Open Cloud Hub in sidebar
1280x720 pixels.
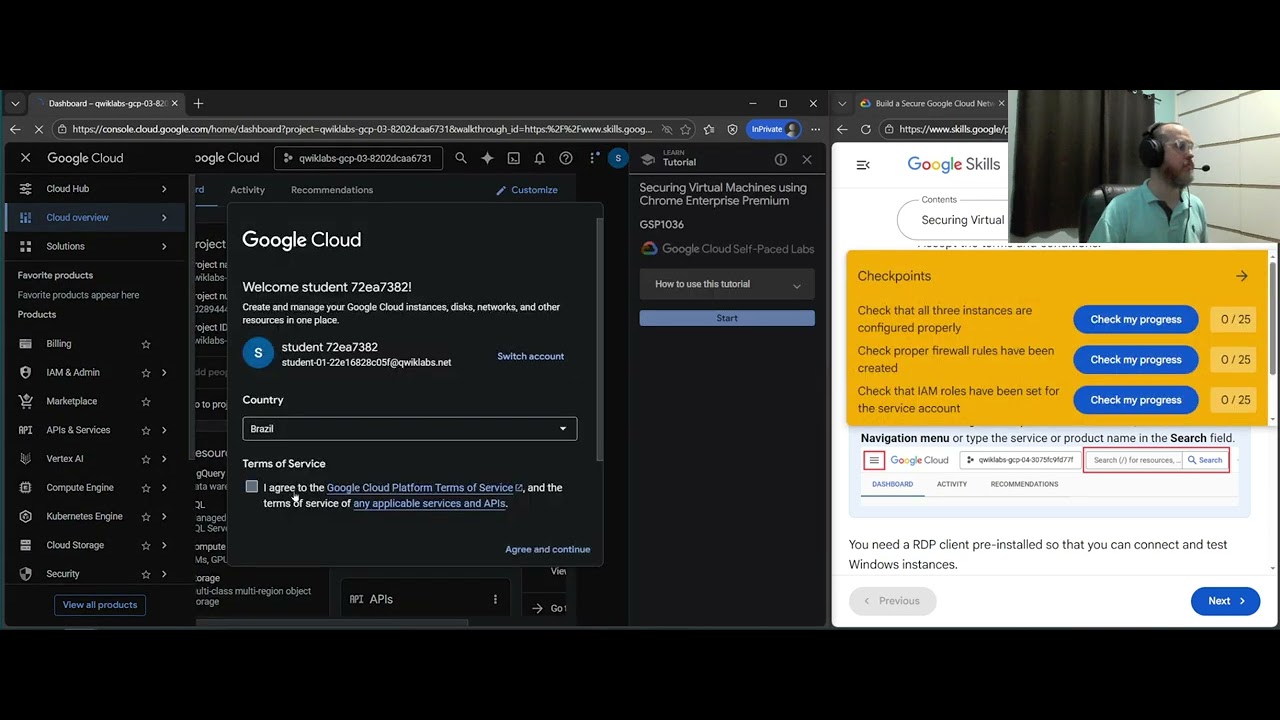(95, 189)
